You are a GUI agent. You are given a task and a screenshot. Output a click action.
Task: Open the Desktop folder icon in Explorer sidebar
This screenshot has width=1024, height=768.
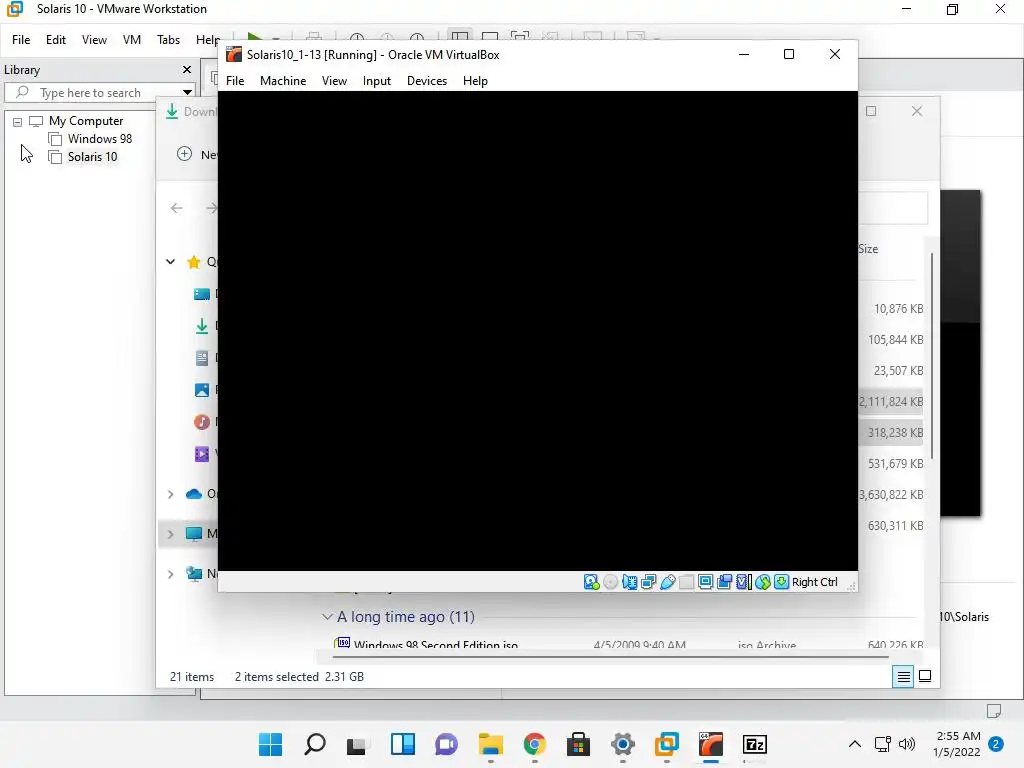click(x=202, y=294)
